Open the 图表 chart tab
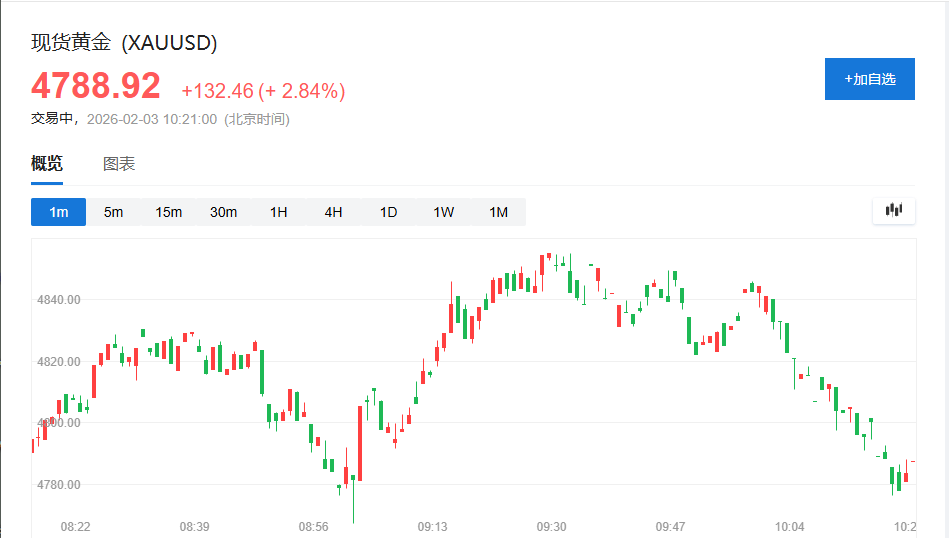Screen dimensions: 949x538 [119, 164]
